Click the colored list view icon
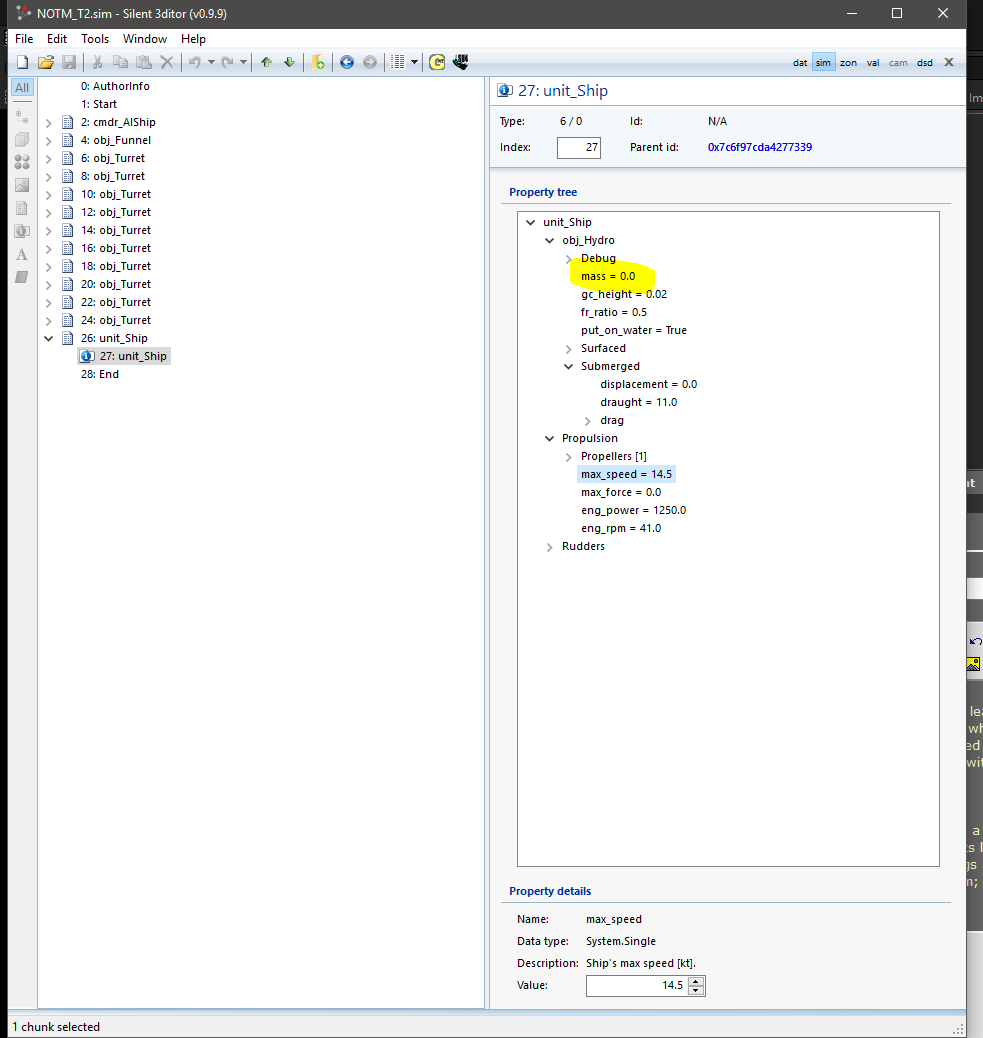Screen dimensions: 983x1038 pos(398,62)
